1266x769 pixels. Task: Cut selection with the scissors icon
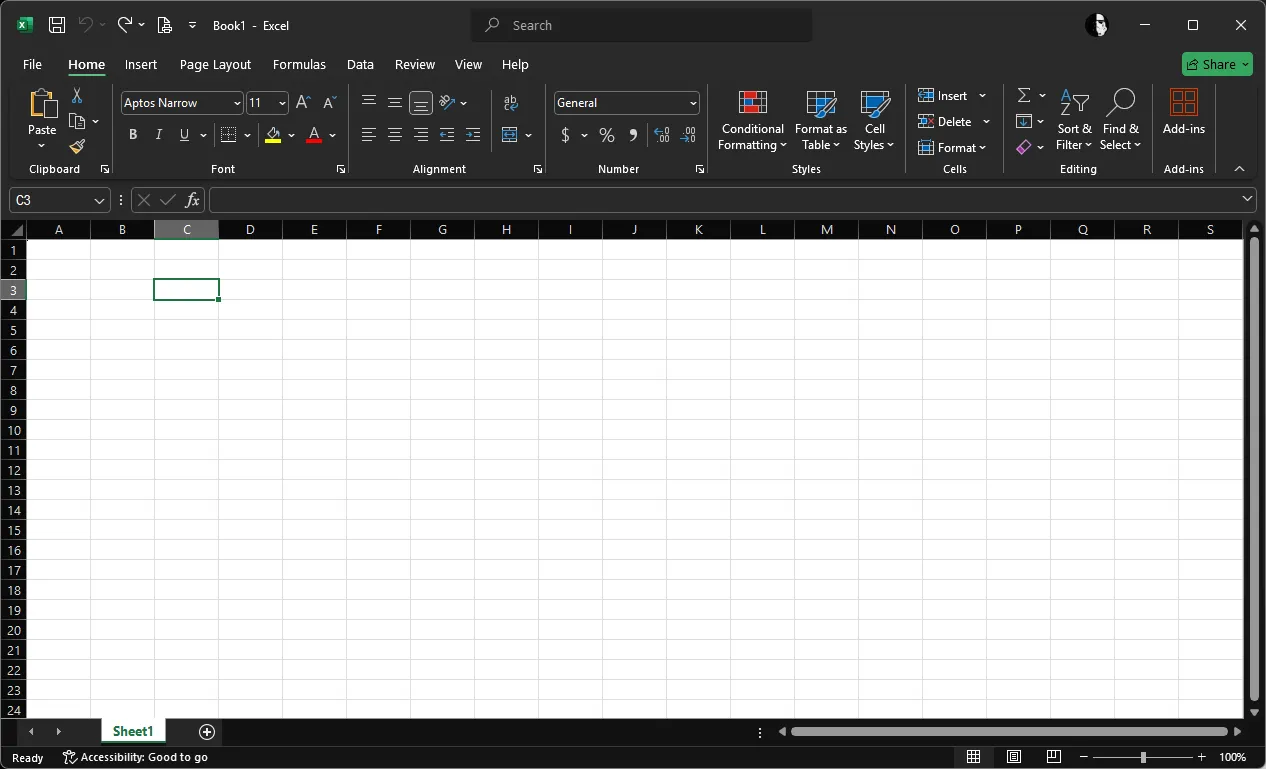tap(77, 96)
